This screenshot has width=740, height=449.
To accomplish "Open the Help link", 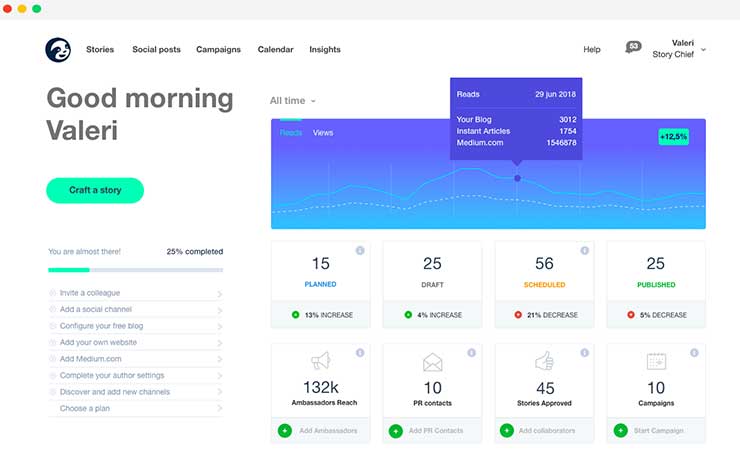I will click(592, 49).
